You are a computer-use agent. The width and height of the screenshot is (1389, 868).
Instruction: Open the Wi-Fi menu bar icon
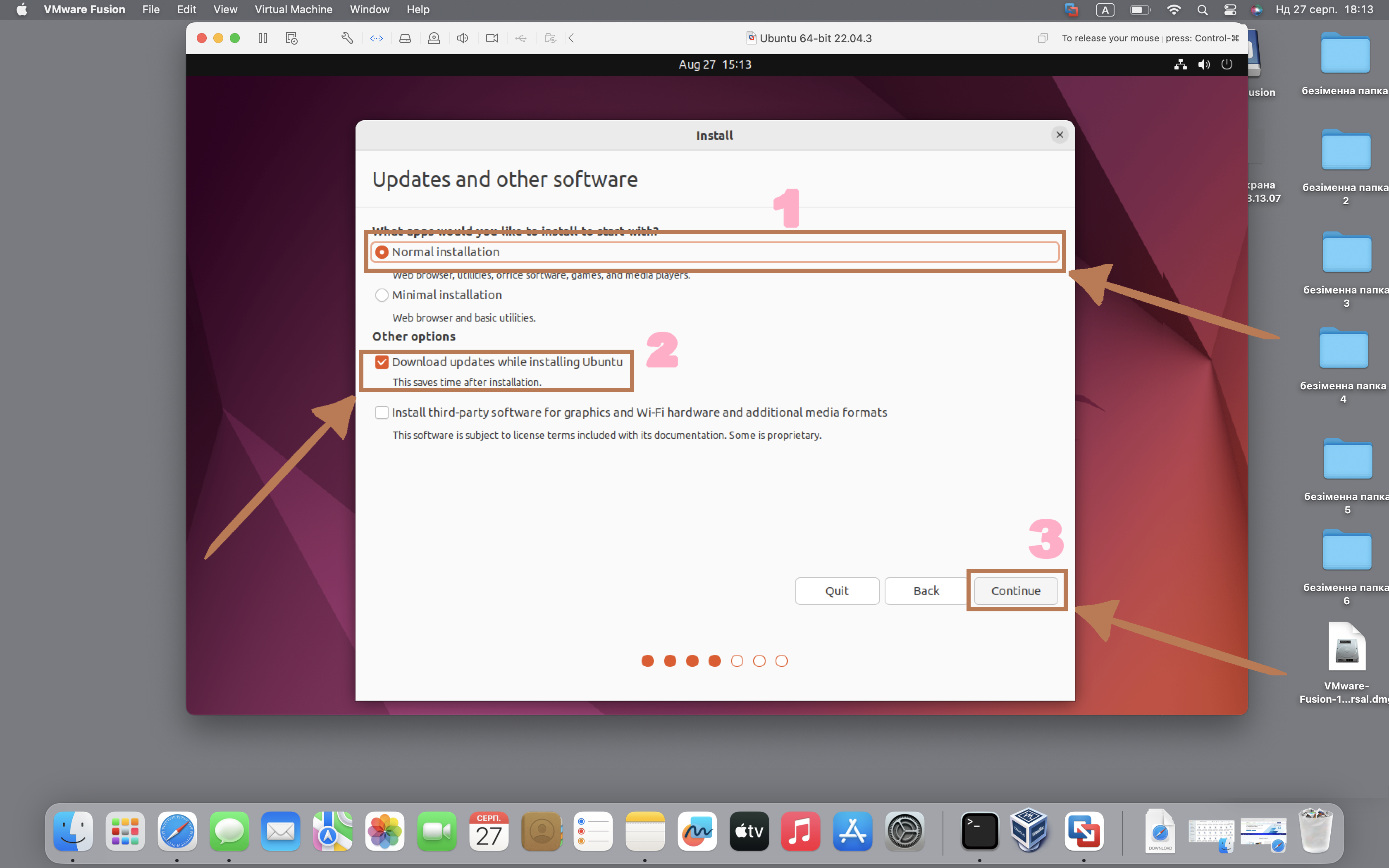click(1174, 10)
